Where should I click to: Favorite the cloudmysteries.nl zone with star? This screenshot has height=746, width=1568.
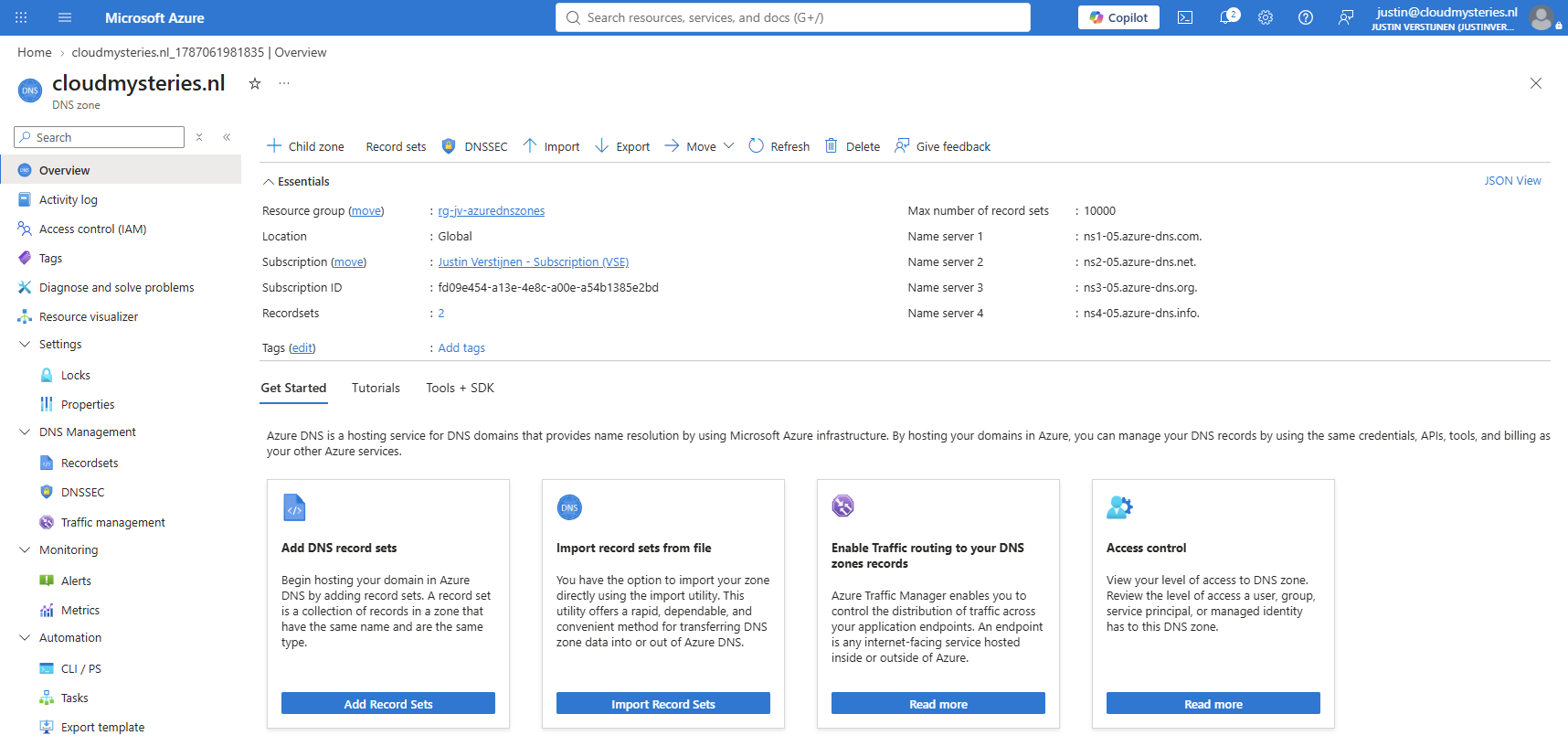click(x=255, y=83)
